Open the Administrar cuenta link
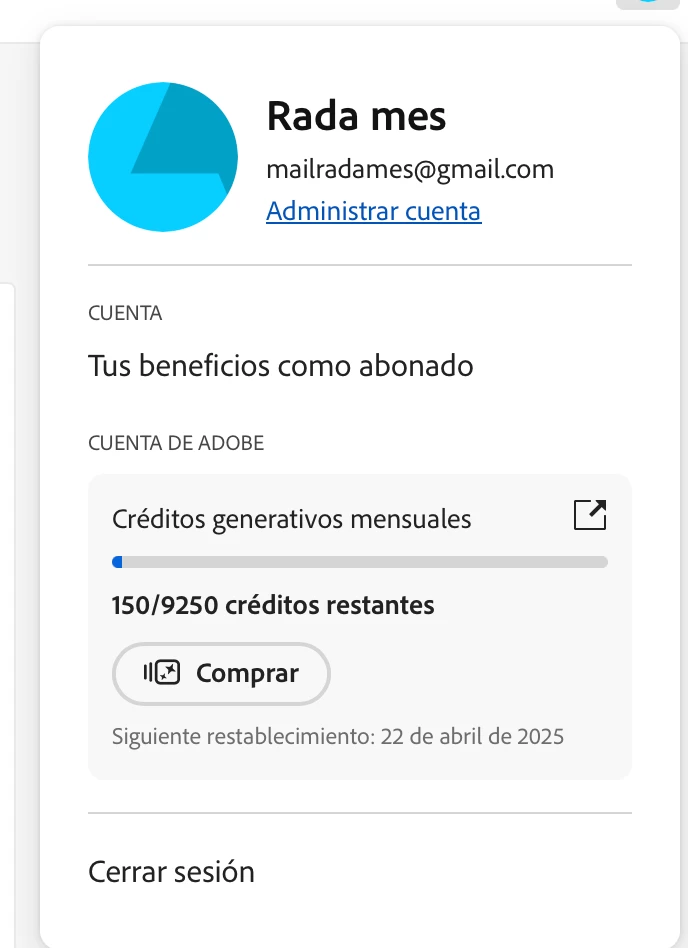The height and width of the screenshot is (948, 688). 374,211
